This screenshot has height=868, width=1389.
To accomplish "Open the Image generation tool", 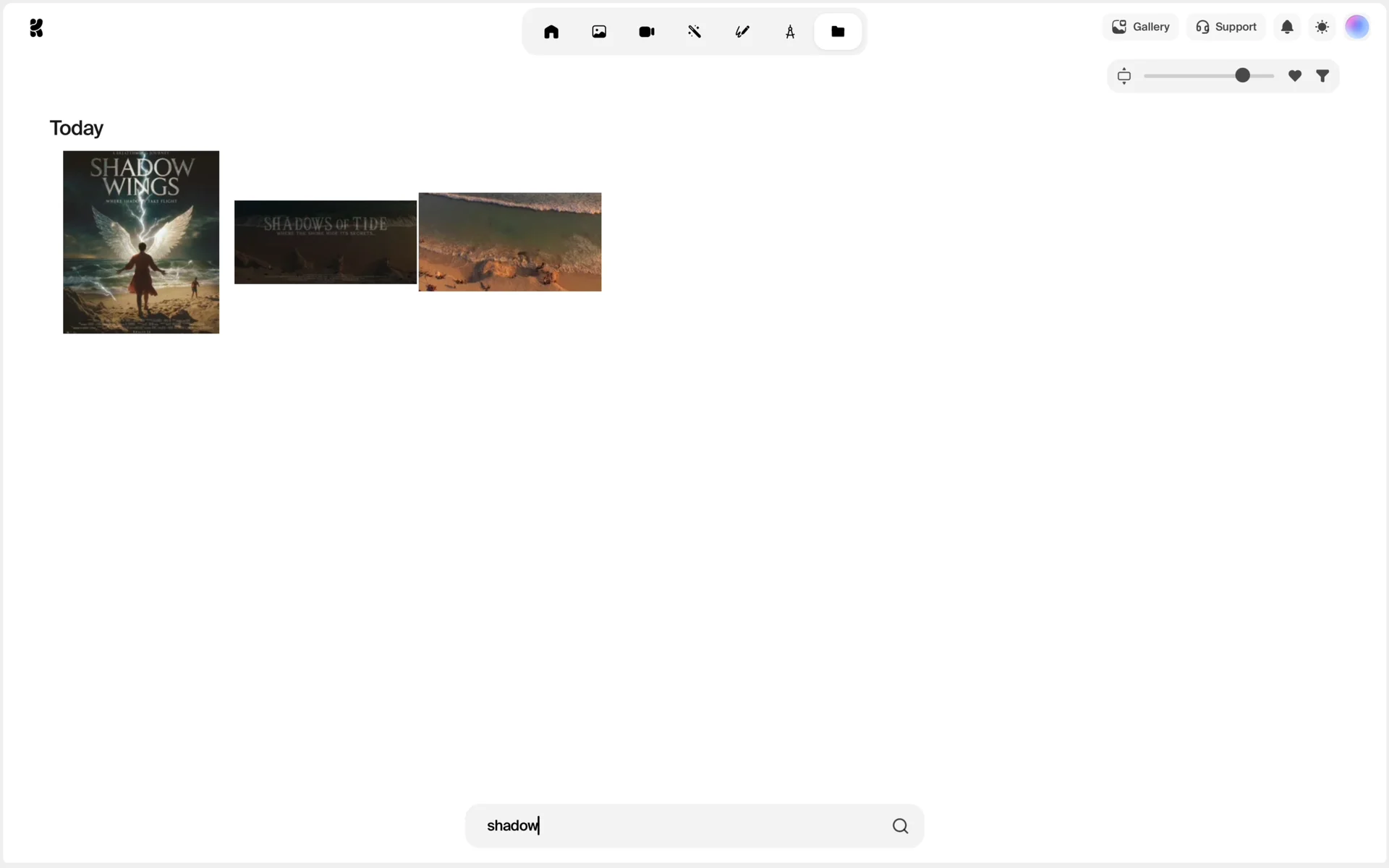I will [x=599, y=32].
